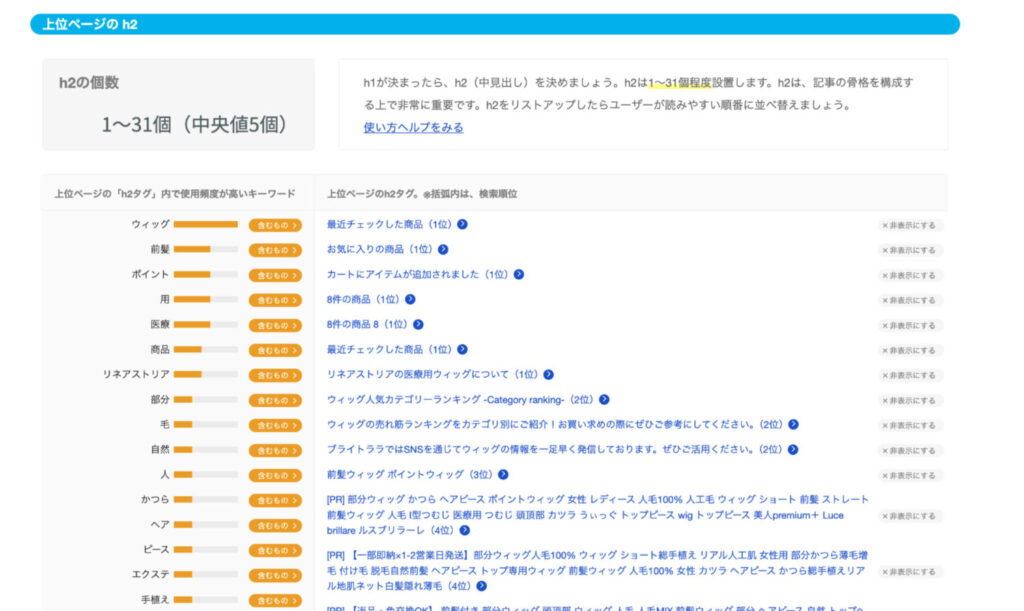The height and width of the screenshot is (611, 1024).
Task: Click the 上位ページのh2タグ column header text
Action: point(422,194)
